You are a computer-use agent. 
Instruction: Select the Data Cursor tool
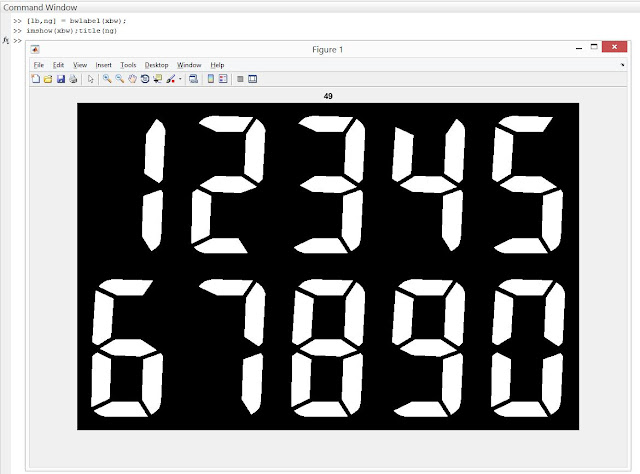[158, 79]
